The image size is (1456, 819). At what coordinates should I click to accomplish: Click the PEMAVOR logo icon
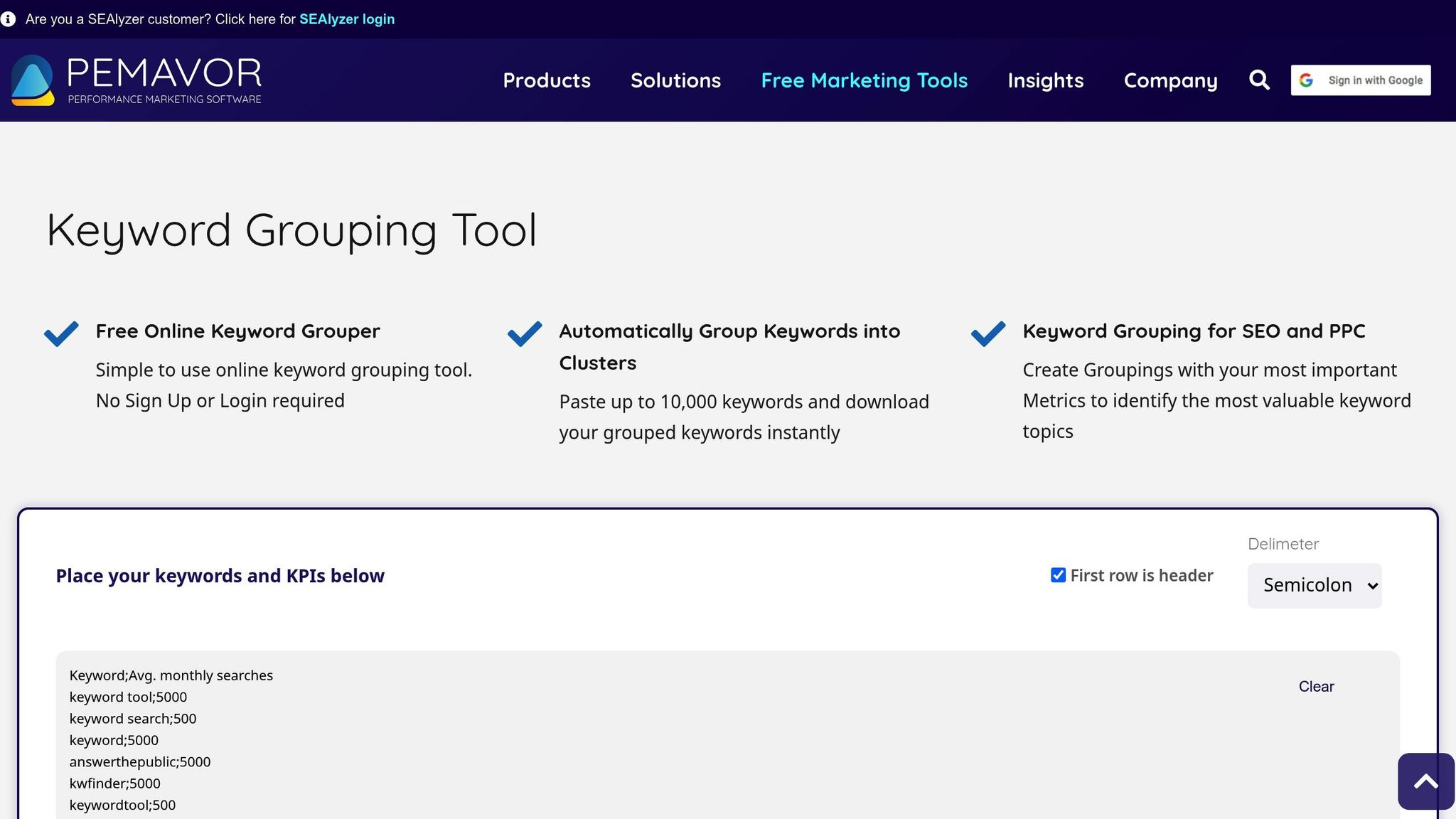coord(33,80)
